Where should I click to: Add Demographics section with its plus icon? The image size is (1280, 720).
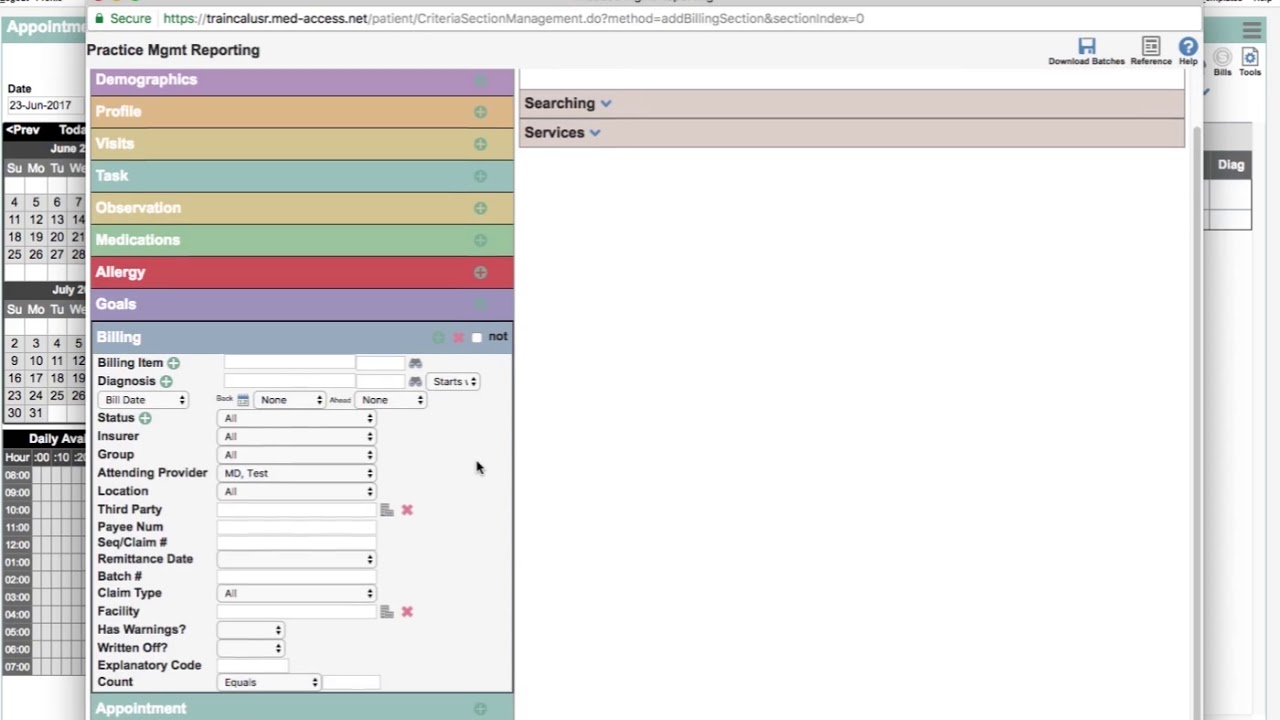point(480,80)
